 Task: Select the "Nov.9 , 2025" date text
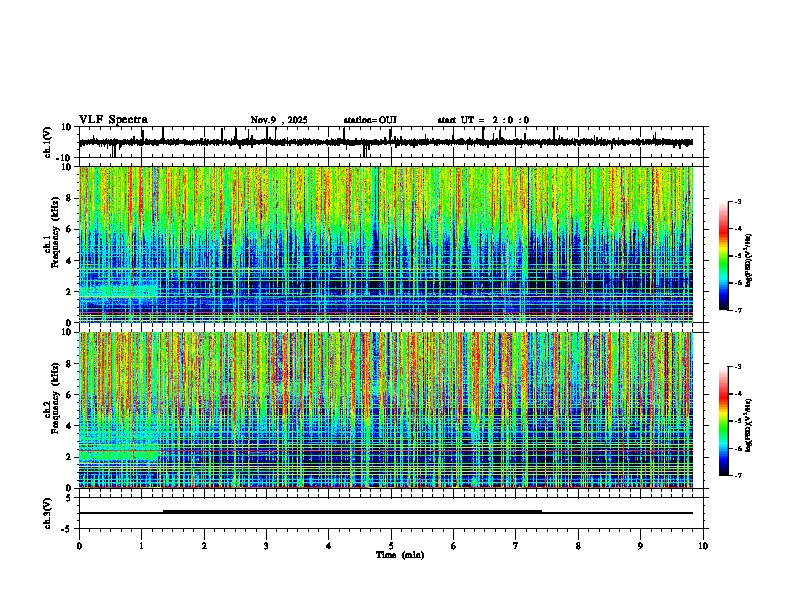pyautogui.click(x=279, y=120)
